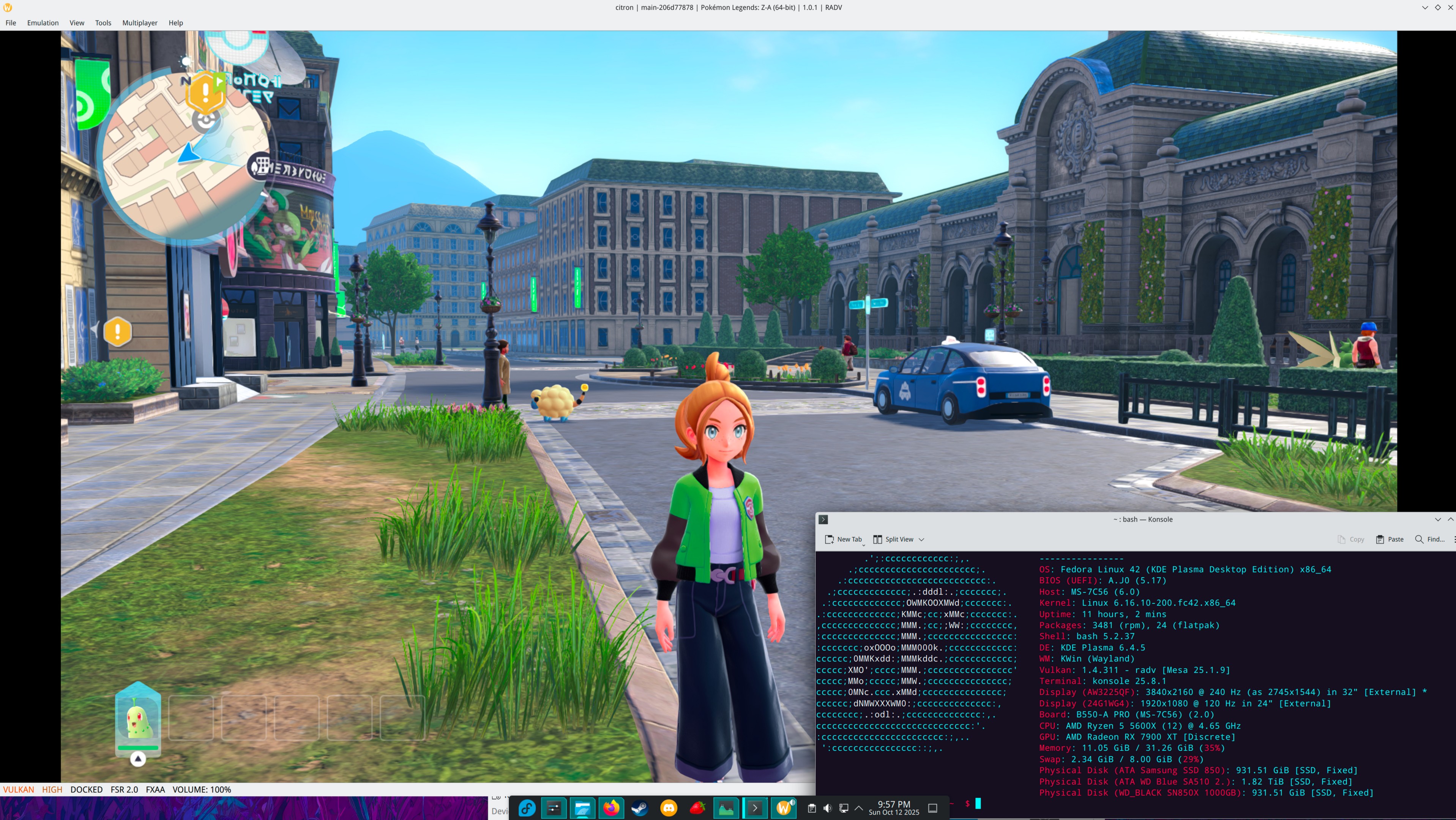Viewport: 1456px width, 820px height.
Task: Open the Multiplayer menu
Action: (x=140, y=23)
